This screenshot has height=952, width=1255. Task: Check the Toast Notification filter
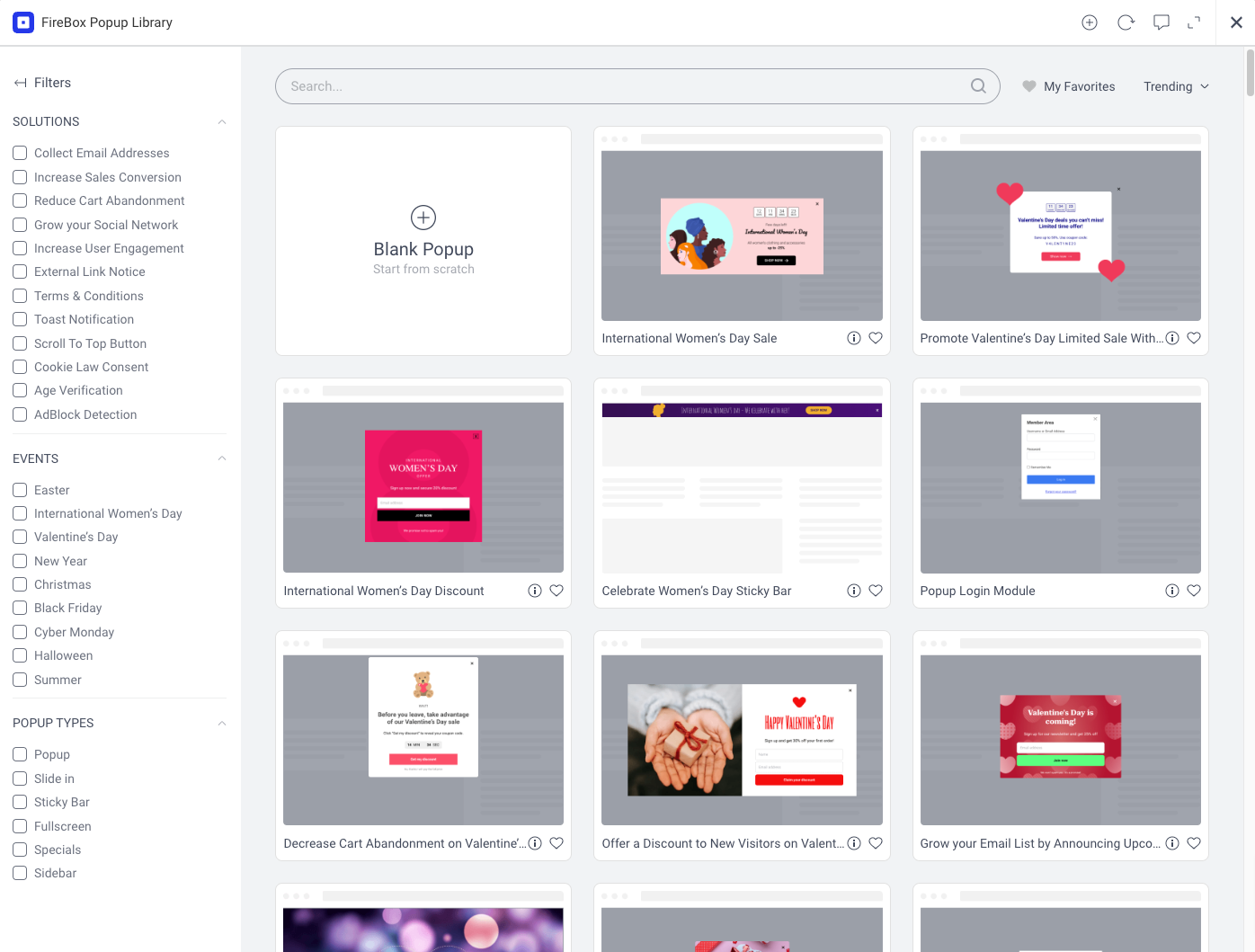pos(20,319)
